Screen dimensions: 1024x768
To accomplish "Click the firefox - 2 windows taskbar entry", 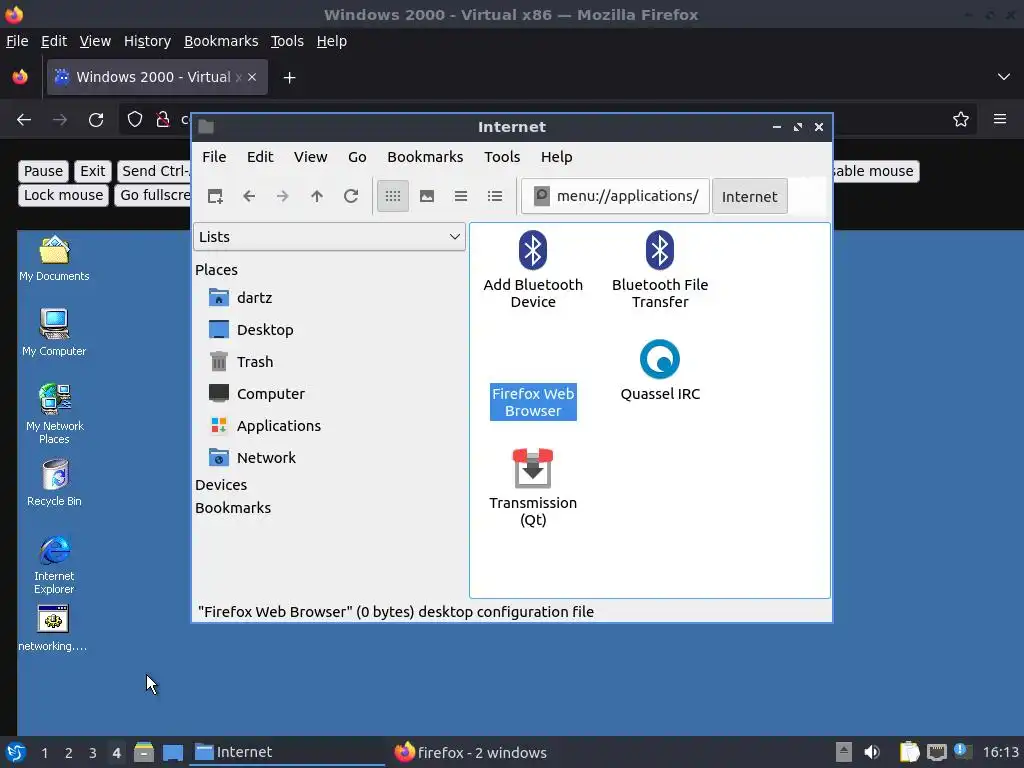I will coord(471,752).
